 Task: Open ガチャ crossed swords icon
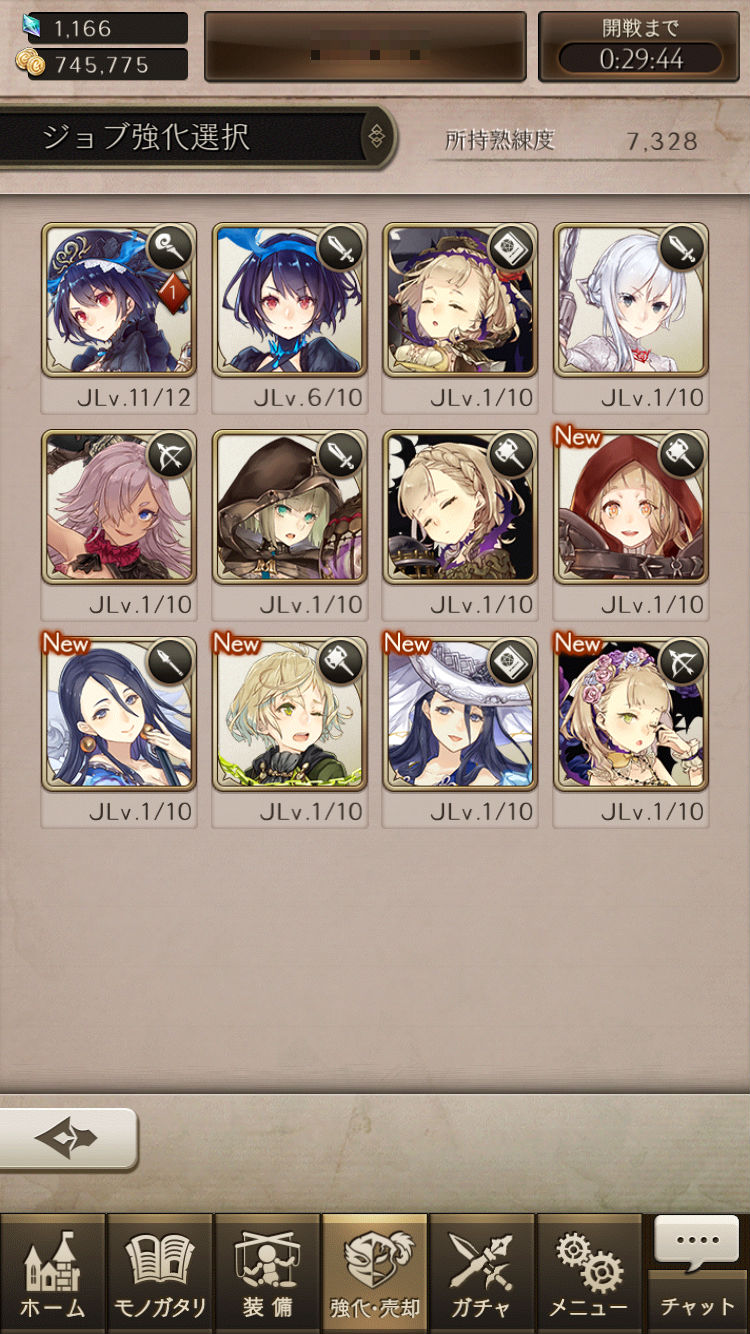click(481, 1273)
